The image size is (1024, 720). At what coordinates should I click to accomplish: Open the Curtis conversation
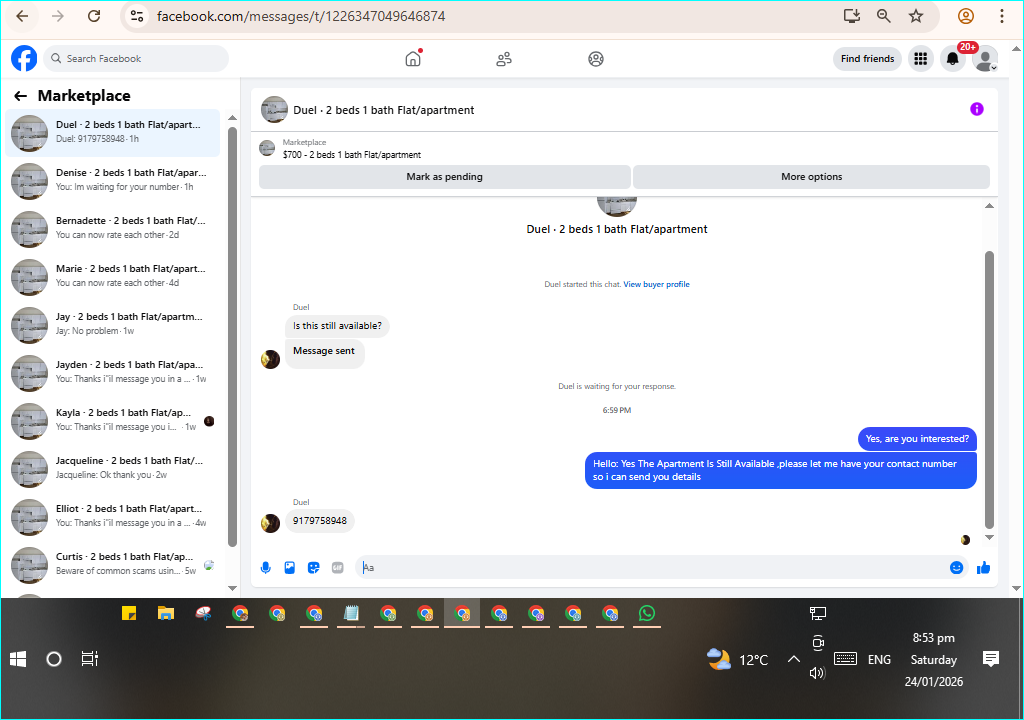coord(113,565)
